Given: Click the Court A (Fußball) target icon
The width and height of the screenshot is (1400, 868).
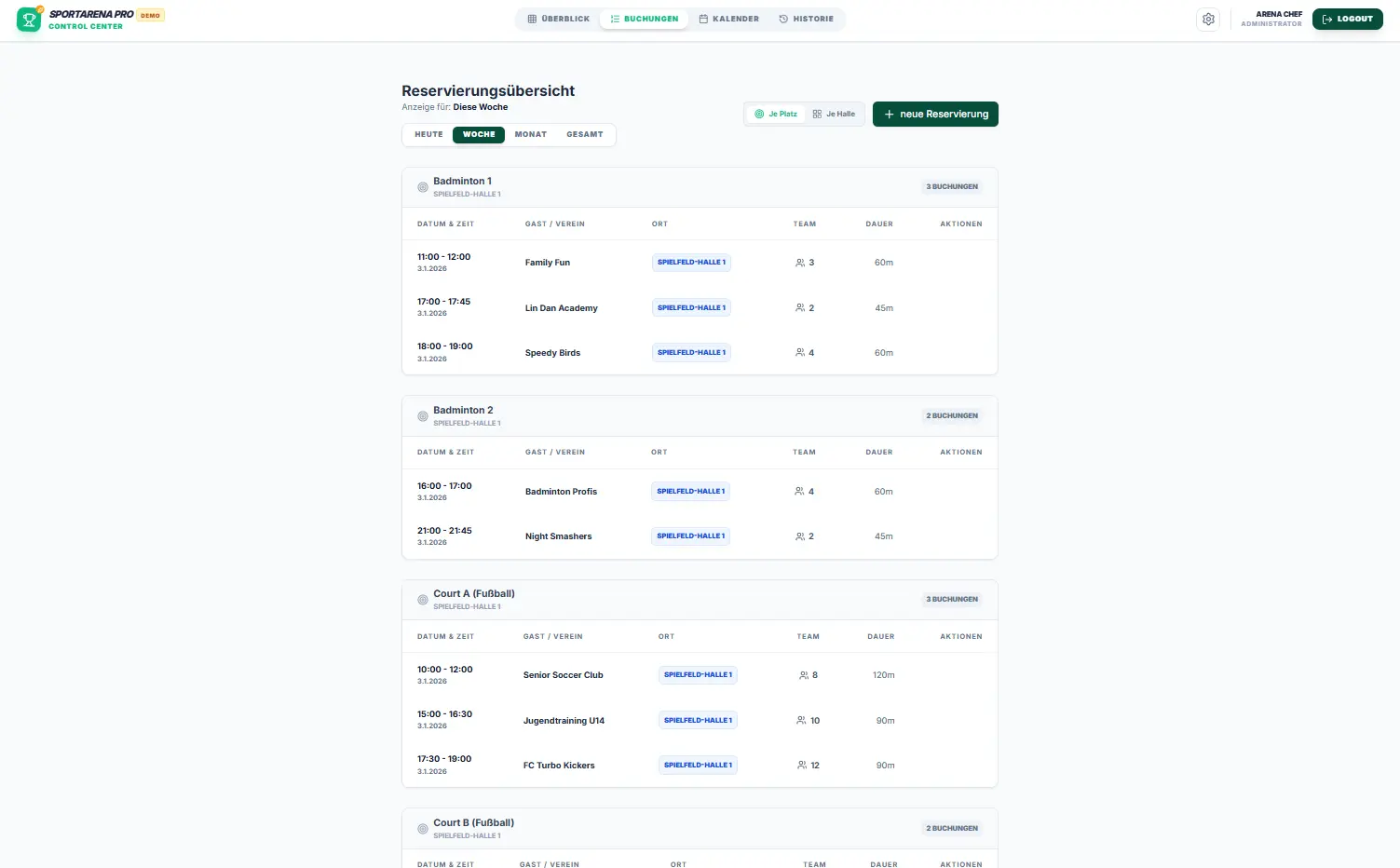Looking at the screenshot, I should (x=422, y=600).
